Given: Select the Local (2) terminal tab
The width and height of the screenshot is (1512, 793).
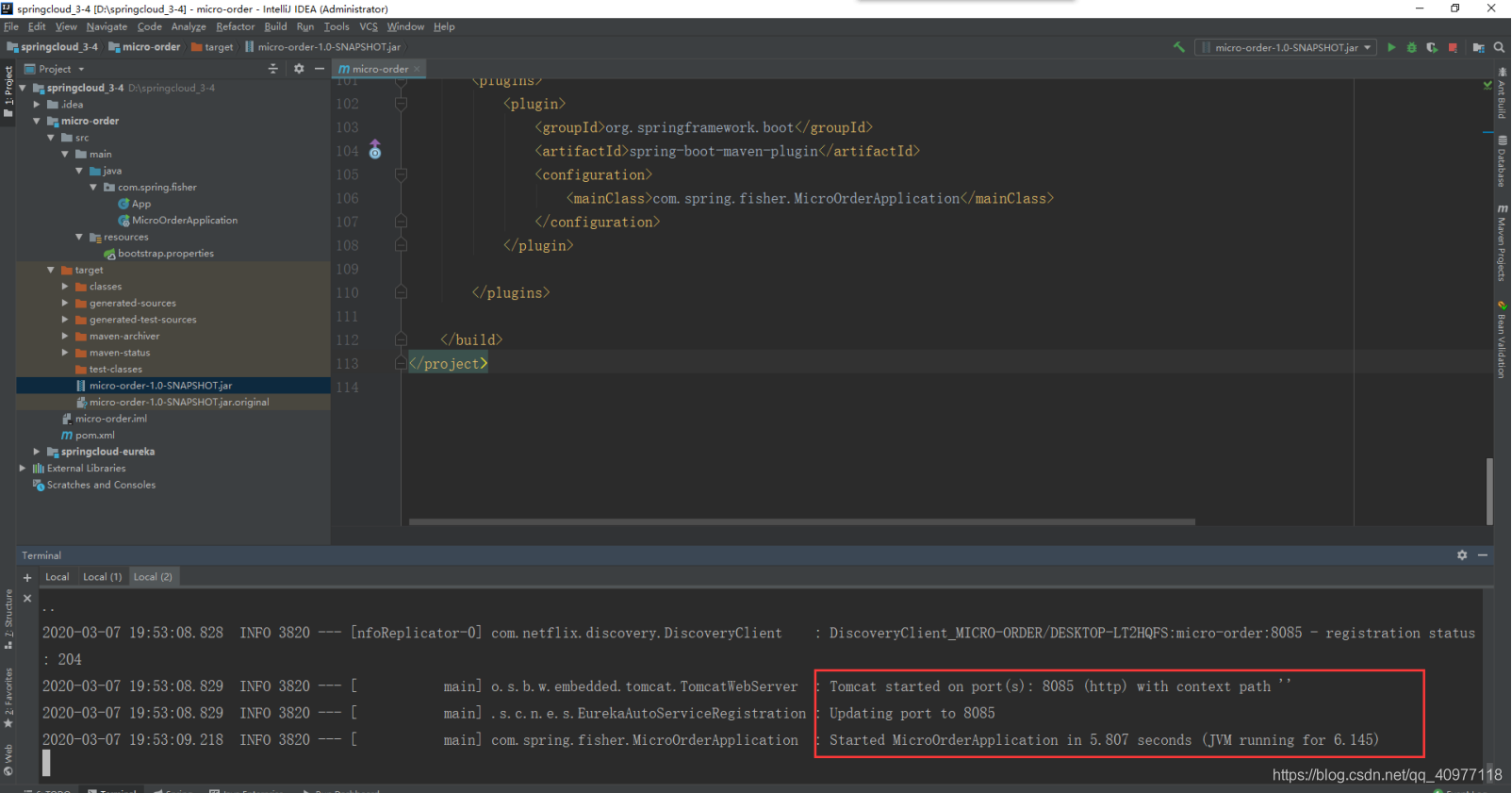Looking at the screenshot, I should tap(153, 577).
